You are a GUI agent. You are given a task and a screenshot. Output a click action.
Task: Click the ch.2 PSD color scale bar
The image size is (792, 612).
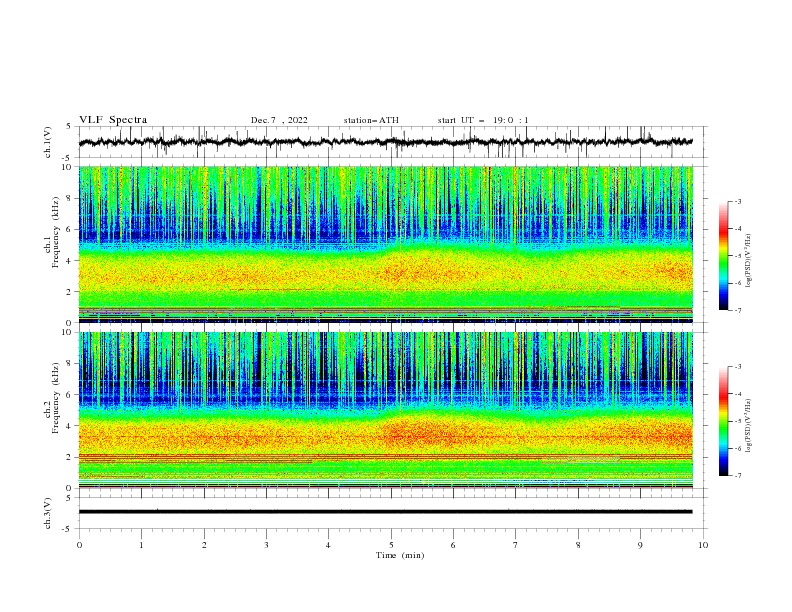click(x=723, y=421)
